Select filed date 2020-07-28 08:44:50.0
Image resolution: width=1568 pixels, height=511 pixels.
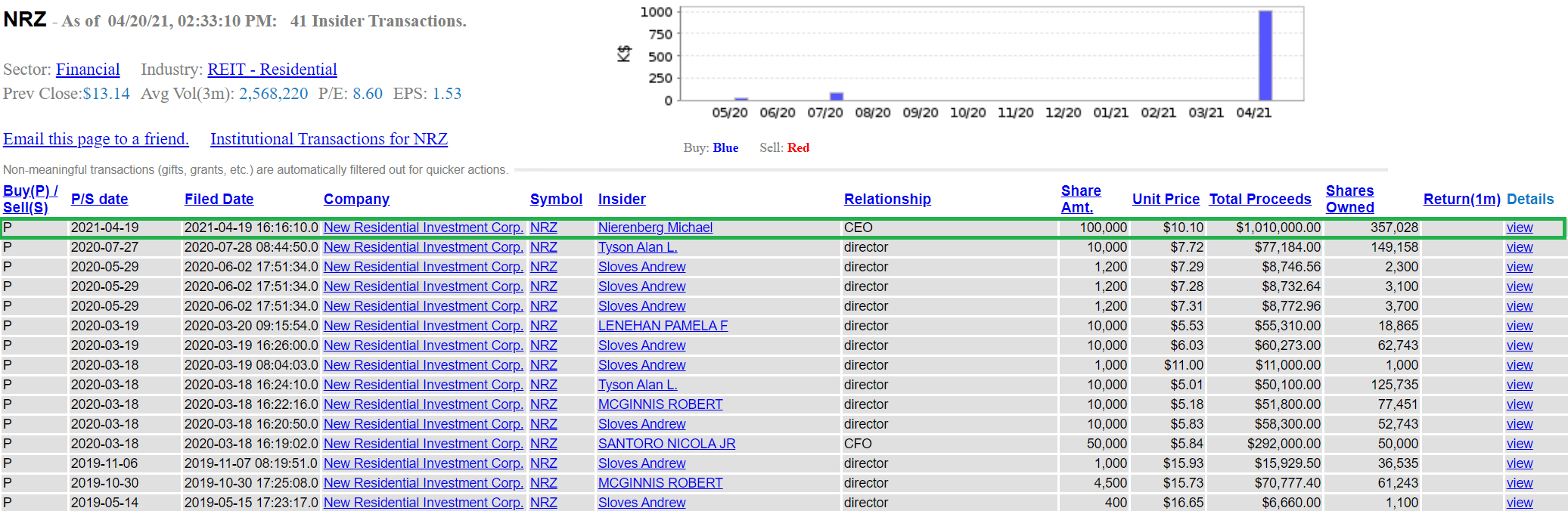click(251, 247)
